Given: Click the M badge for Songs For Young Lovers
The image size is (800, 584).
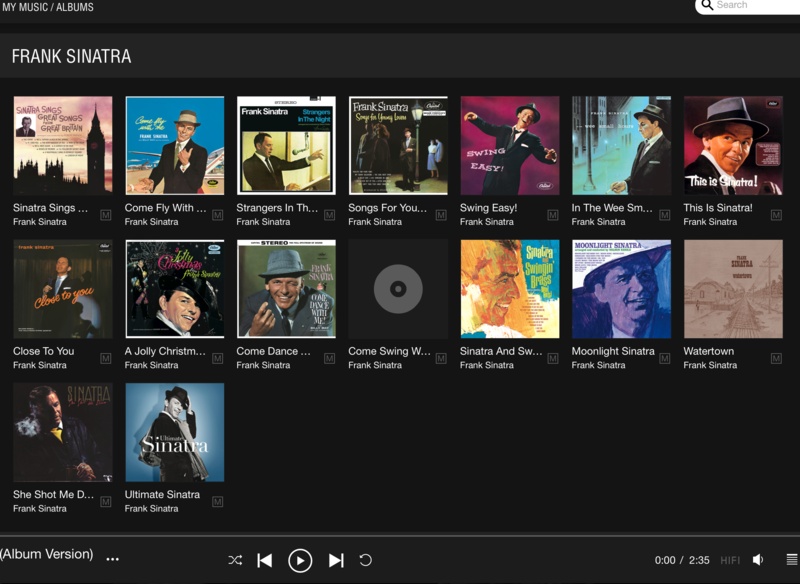Looking at the screenshot, I should coord(441,215).
